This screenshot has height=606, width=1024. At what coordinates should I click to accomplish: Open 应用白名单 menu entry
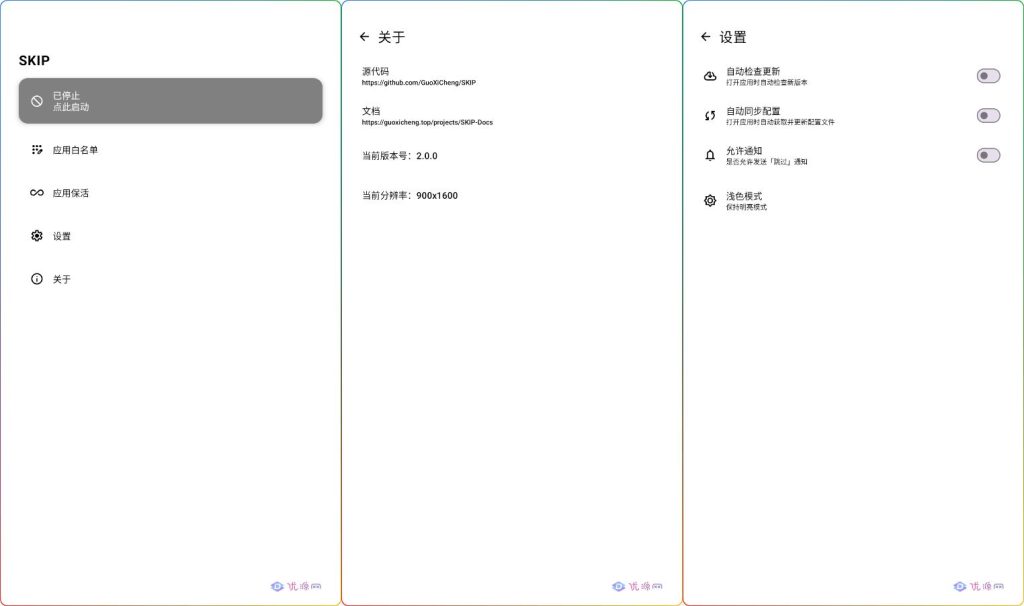pyautogui.click(x=170, y=150)
